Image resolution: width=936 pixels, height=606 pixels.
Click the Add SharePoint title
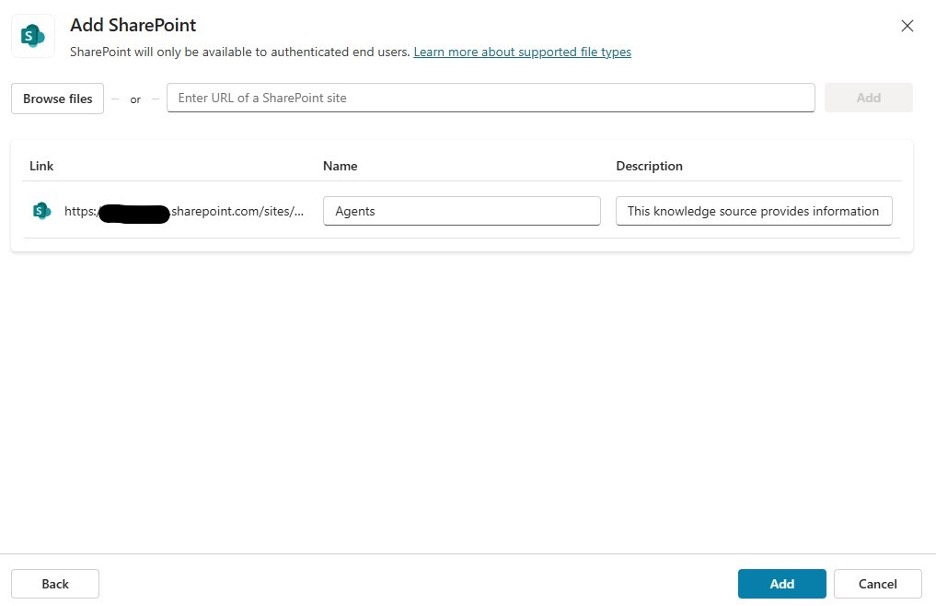click(133, 25)
